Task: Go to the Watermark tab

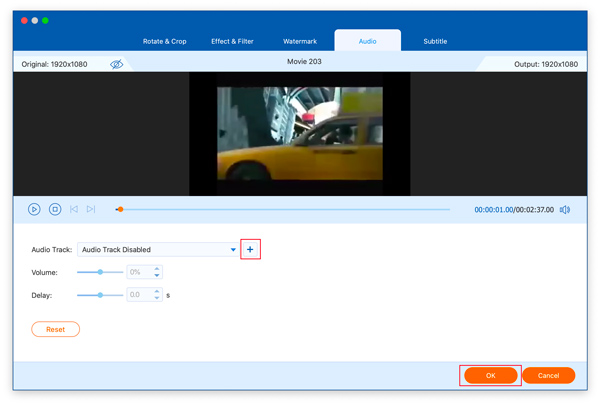Action: point(300,42)
